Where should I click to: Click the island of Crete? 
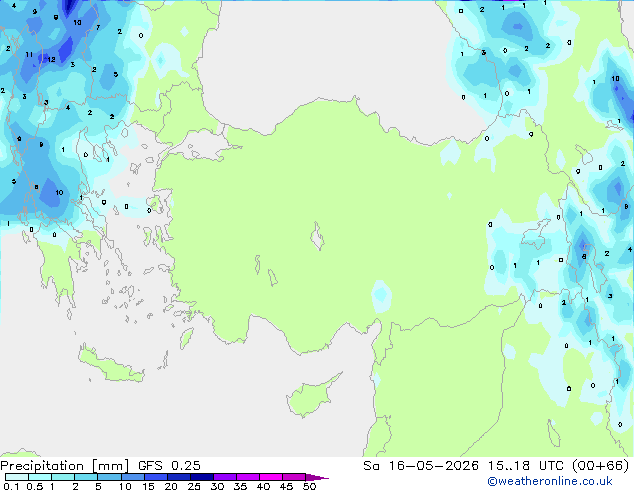pos(111,366)
